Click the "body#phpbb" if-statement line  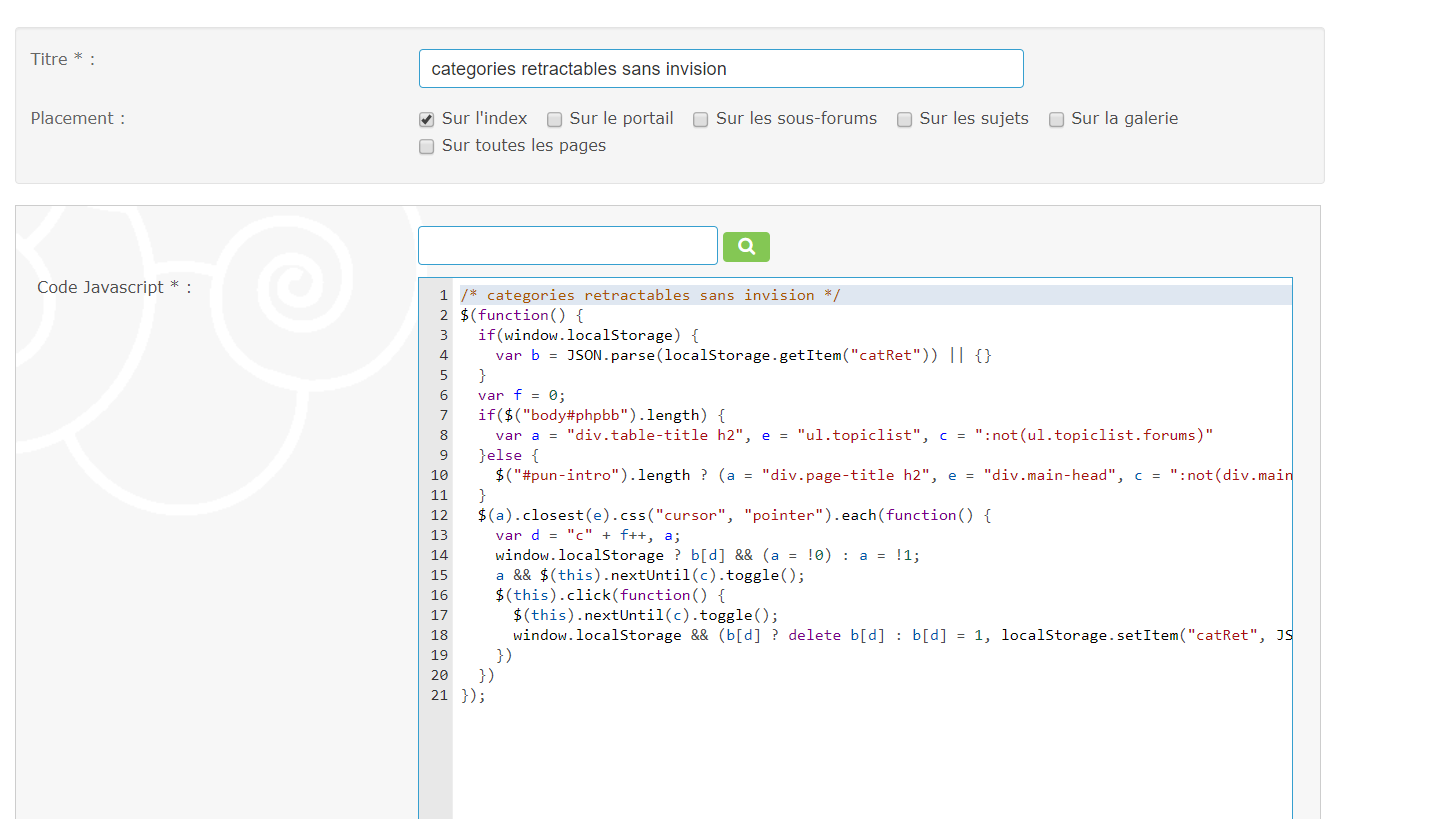(600, 415)
